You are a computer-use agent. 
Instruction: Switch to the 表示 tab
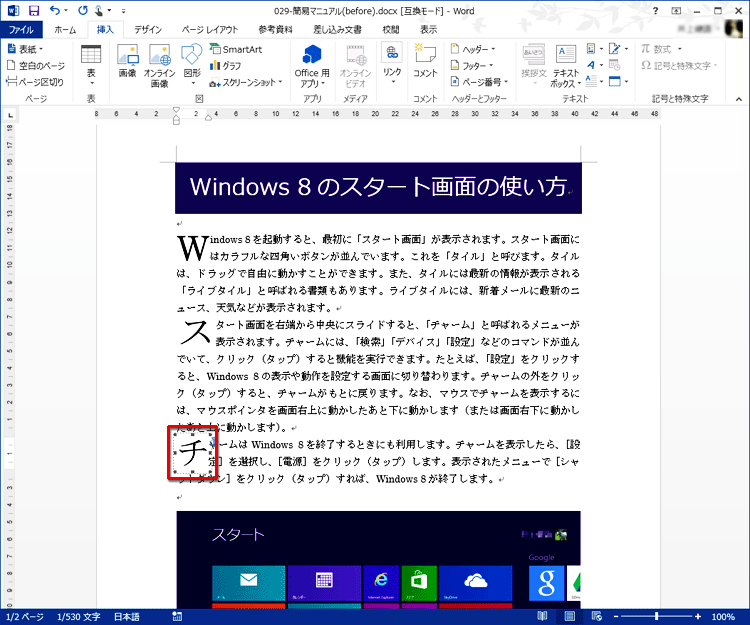(429, 30)
